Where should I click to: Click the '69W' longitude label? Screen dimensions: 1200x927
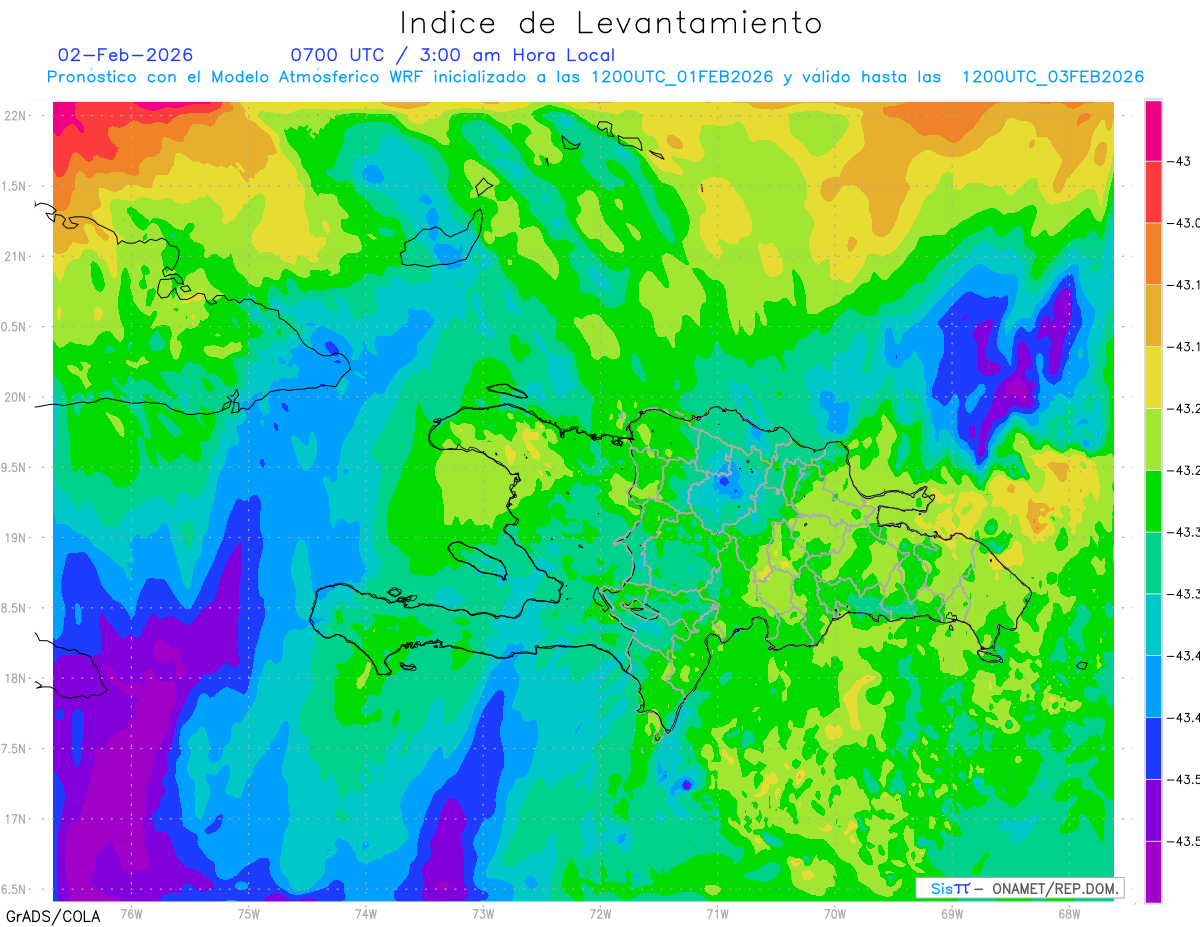click(x=952, y=913)
